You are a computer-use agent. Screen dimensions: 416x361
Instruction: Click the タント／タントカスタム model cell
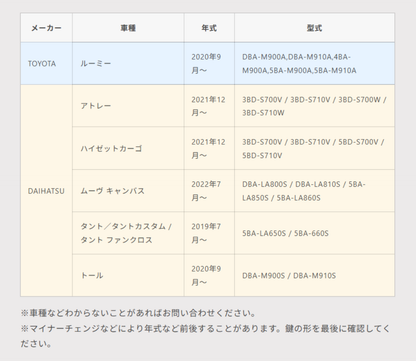pyautogui.click(x=128, y=233)
